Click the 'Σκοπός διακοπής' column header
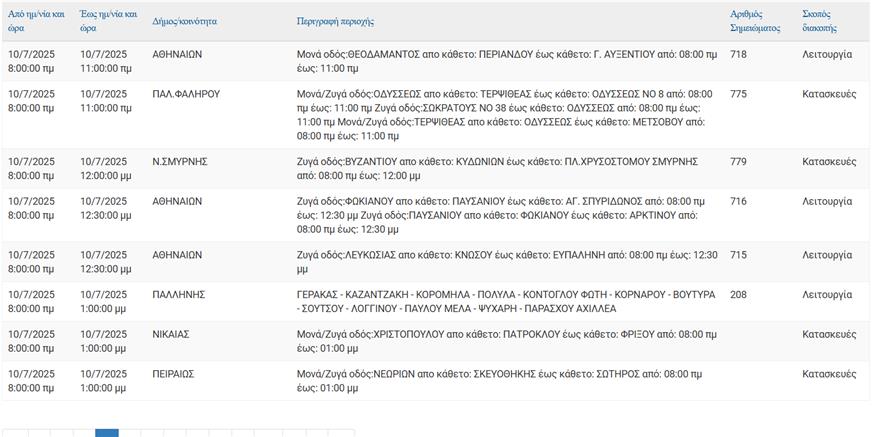The image size is (874, 437). tap(820, 21)
